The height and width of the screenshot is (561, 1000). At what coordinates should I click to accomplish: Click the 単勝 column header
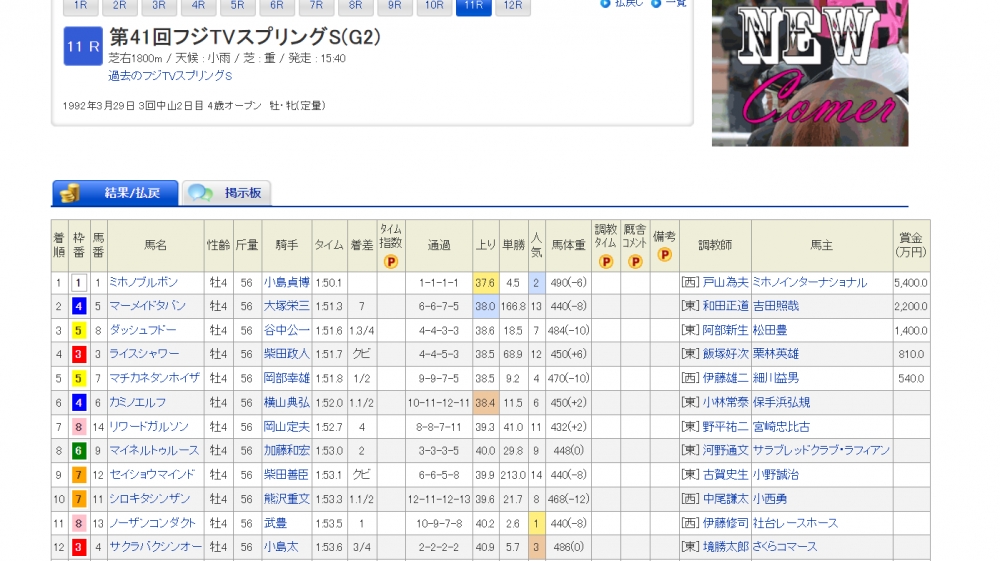[x=513, y=245]
